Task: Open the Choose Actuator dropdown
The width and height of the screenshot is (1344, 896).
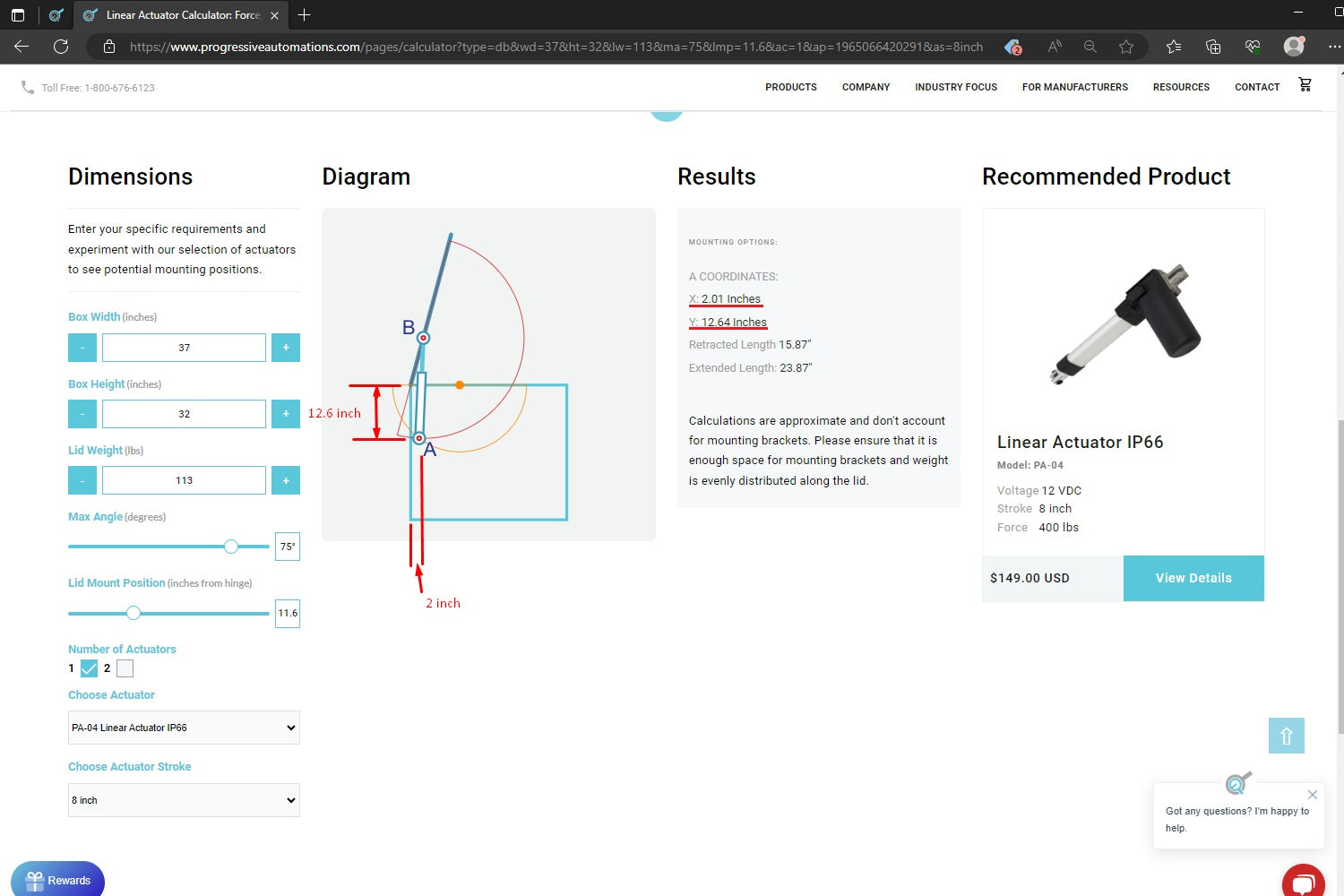Action: click(184, 728)
